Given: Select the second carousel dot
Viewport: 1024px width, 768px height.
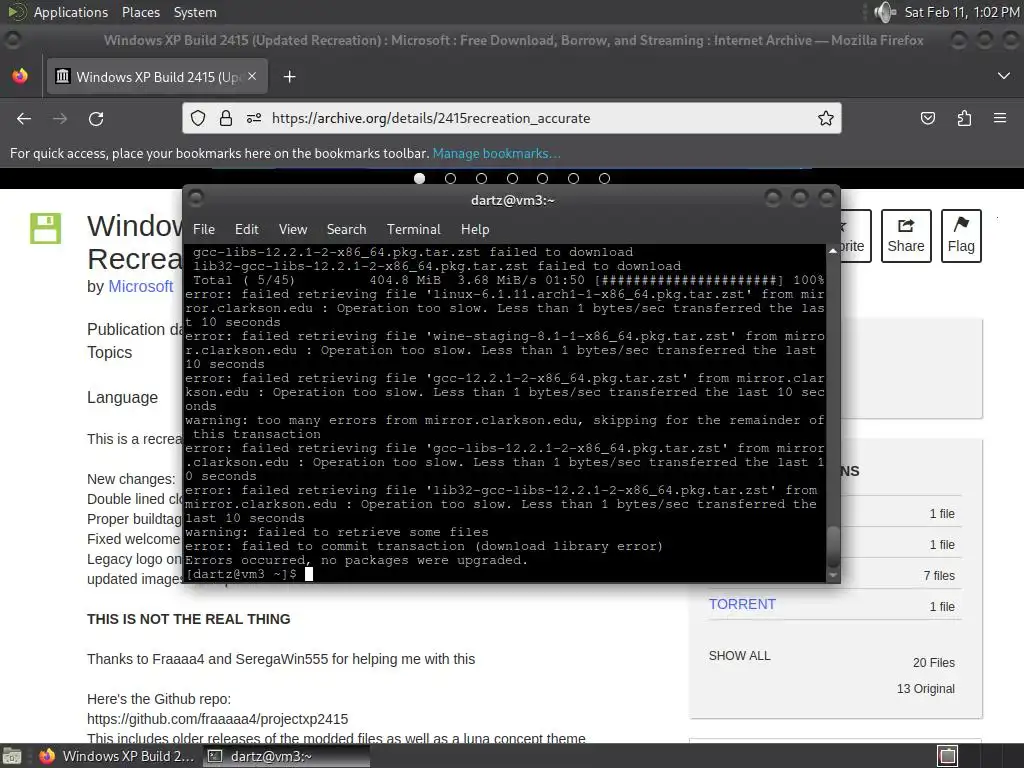Looking at the screenshot, I should tap(450, 178).
